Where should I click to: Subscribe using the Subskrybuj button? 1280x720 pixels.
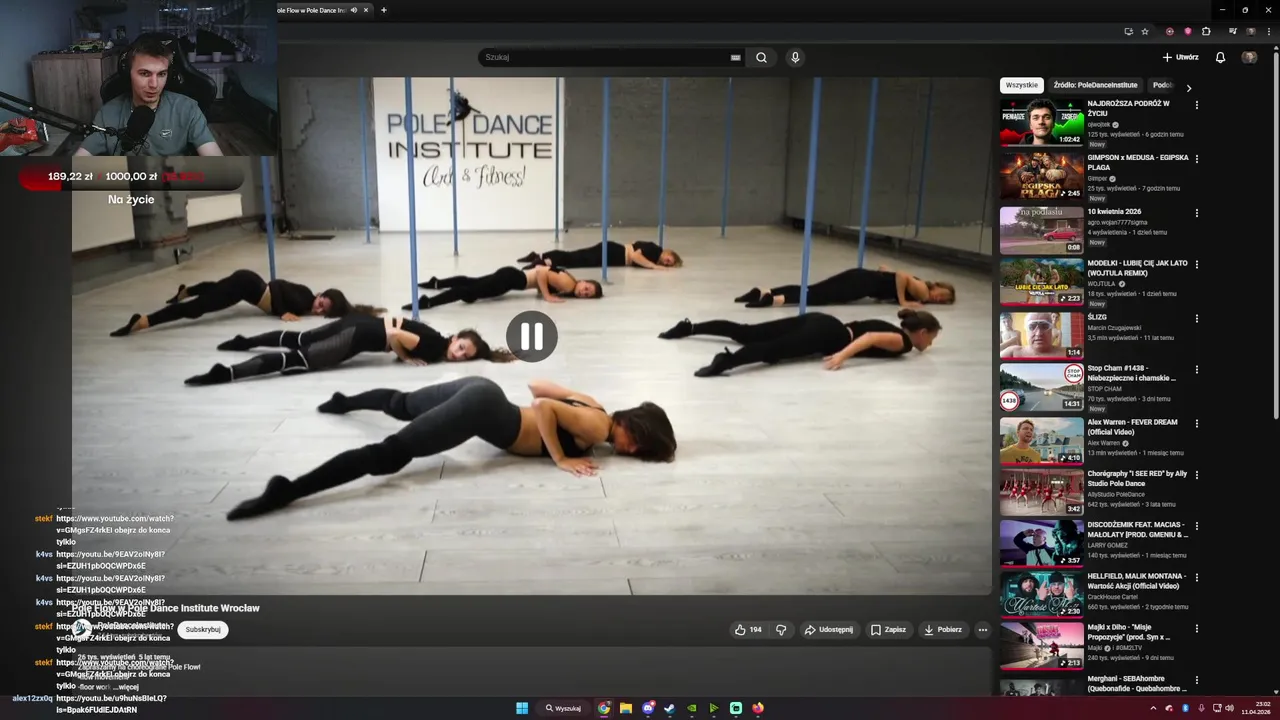tap(203, 629)
